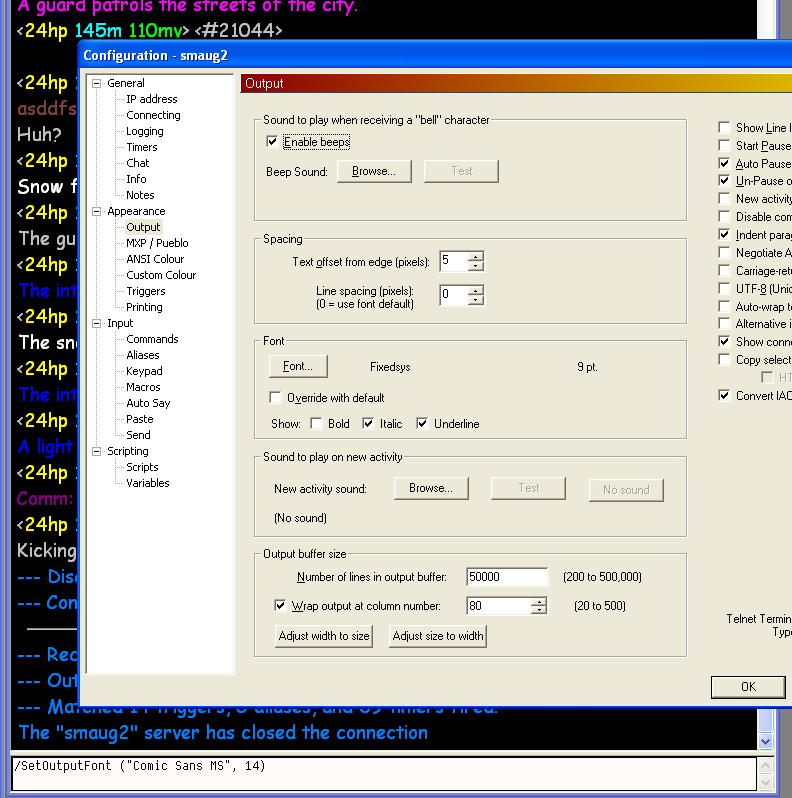Enable showing Bold text
The width and height of the screenshot is (792, 798).
pyautogui.click(x=316, y=423)
